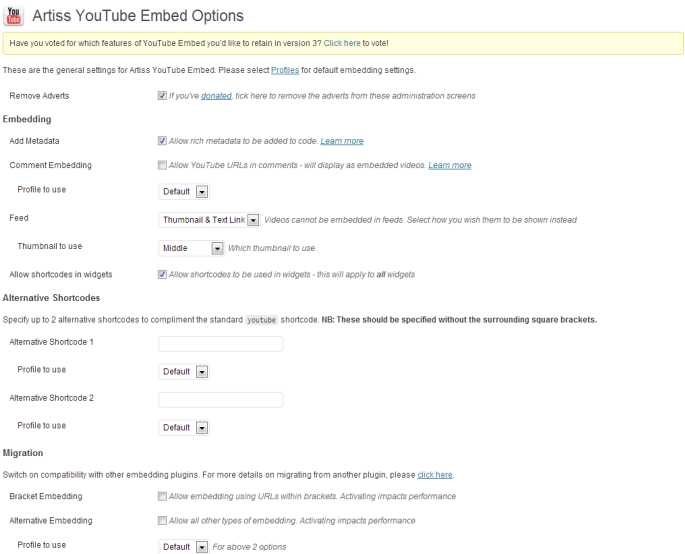Viewport: 685px width, 554px height.
Task: Click the Embedding section heading
Action: (27, 119)
